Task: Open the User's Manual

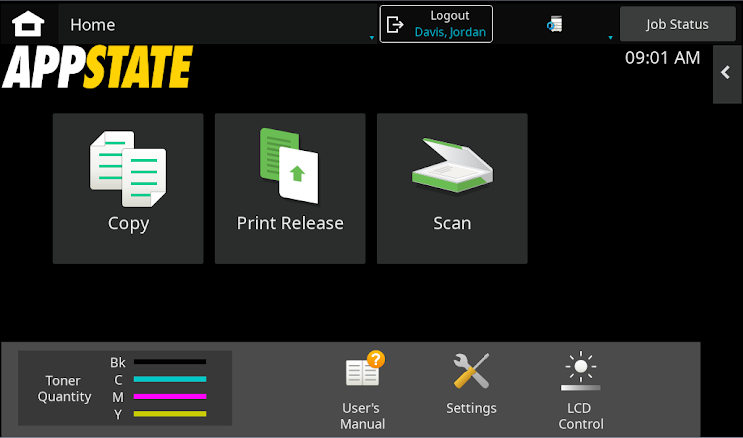Action: tap(363, 390)
